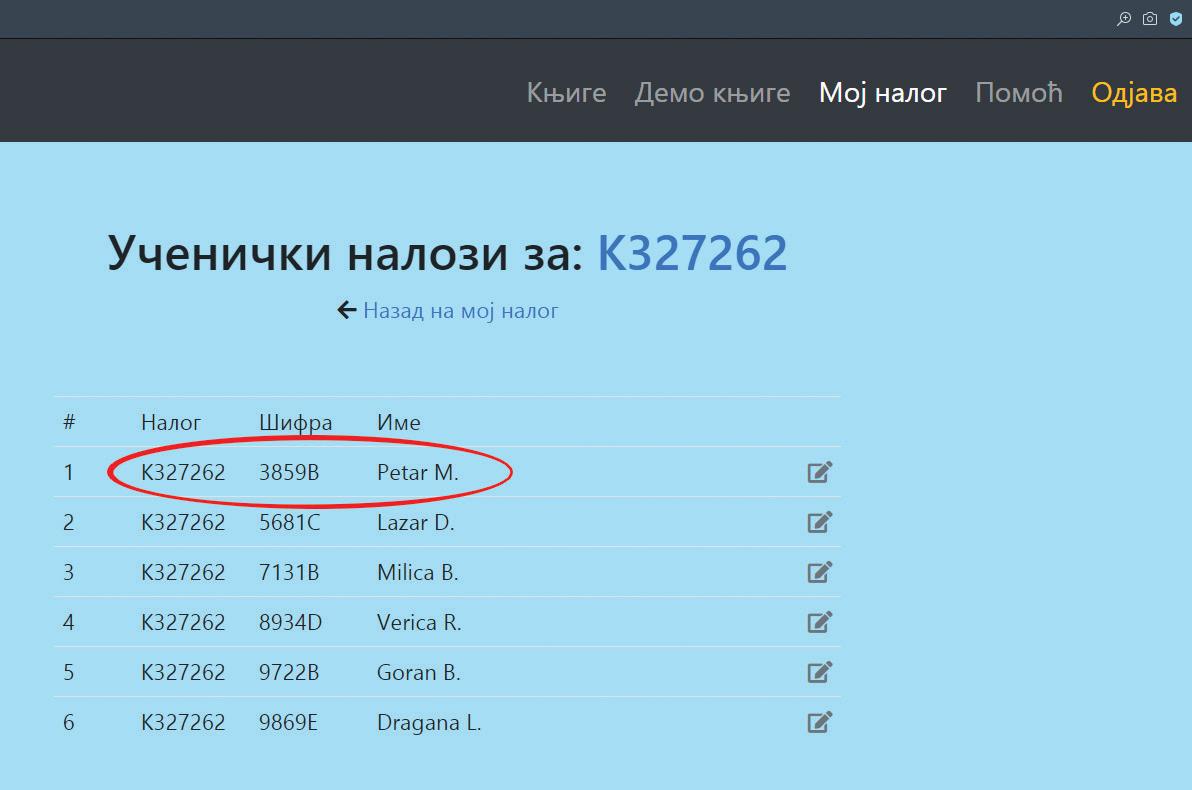Click account K327262 in Lazar D. row
The image size is (1192, 790).
(x=183, y=523)
